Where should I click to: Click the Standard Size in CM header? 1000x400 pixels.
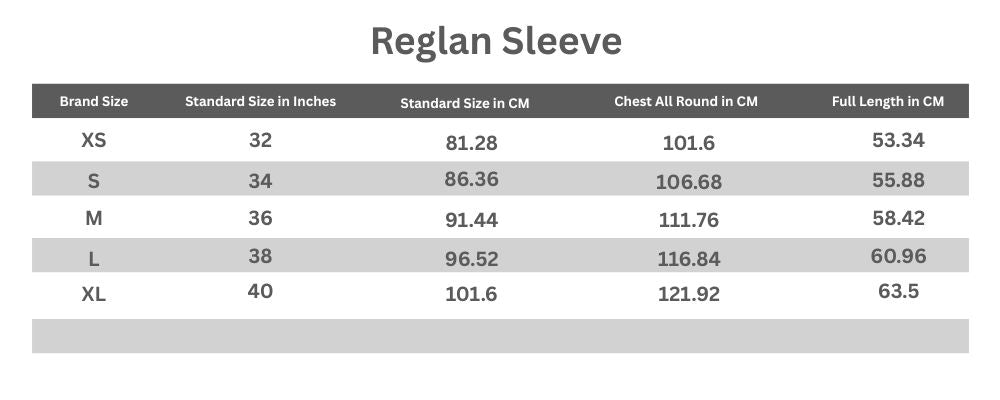click(x=464, y=103)
